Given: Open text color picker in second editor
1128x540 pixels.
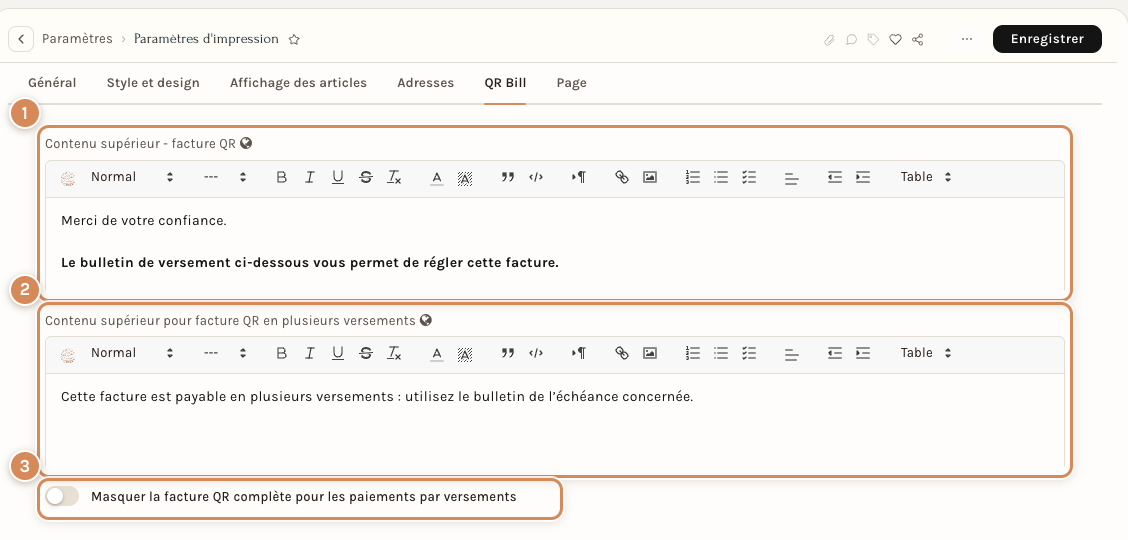Looking at the screenshot, I should pyautogui.click(x=437, y=354).
